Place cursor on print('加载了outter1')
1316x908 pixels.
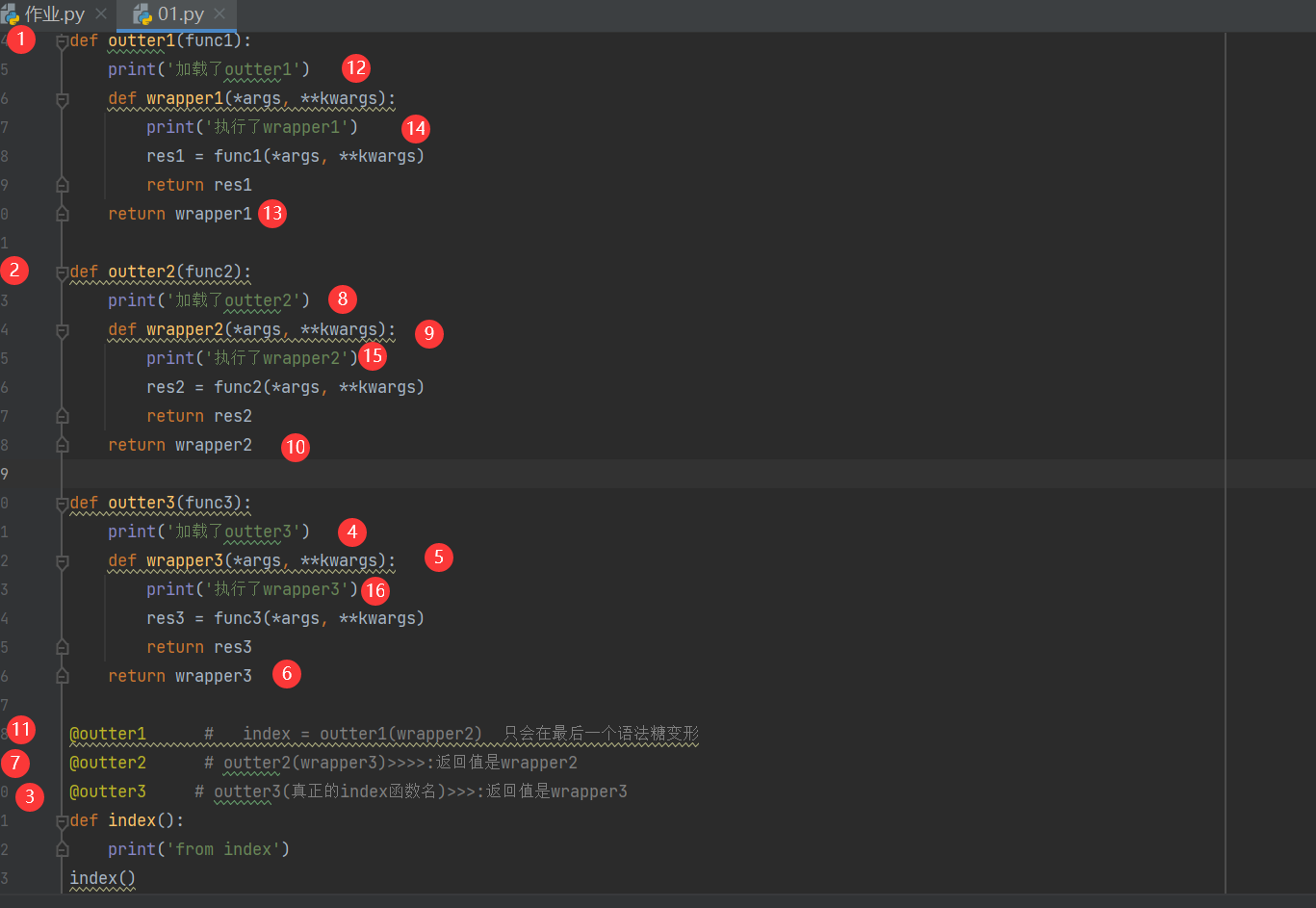209,69
